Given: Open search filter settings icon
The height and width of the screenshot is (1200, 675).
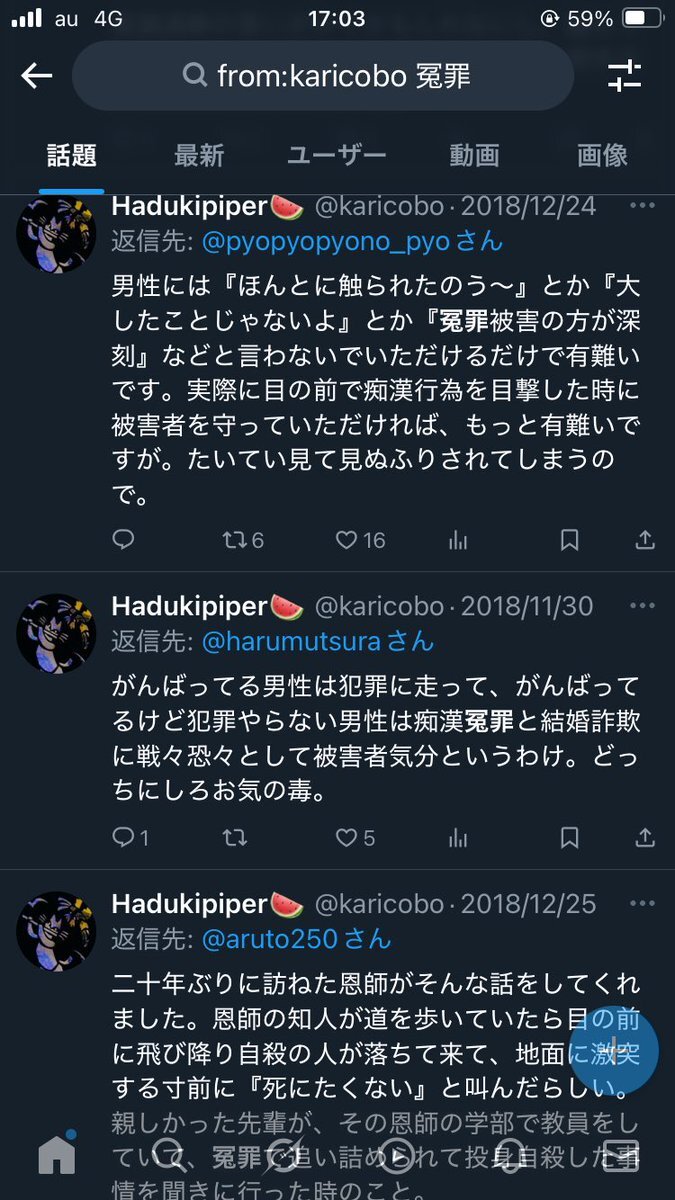Looking at the screenshot, I should pos(624,76).
